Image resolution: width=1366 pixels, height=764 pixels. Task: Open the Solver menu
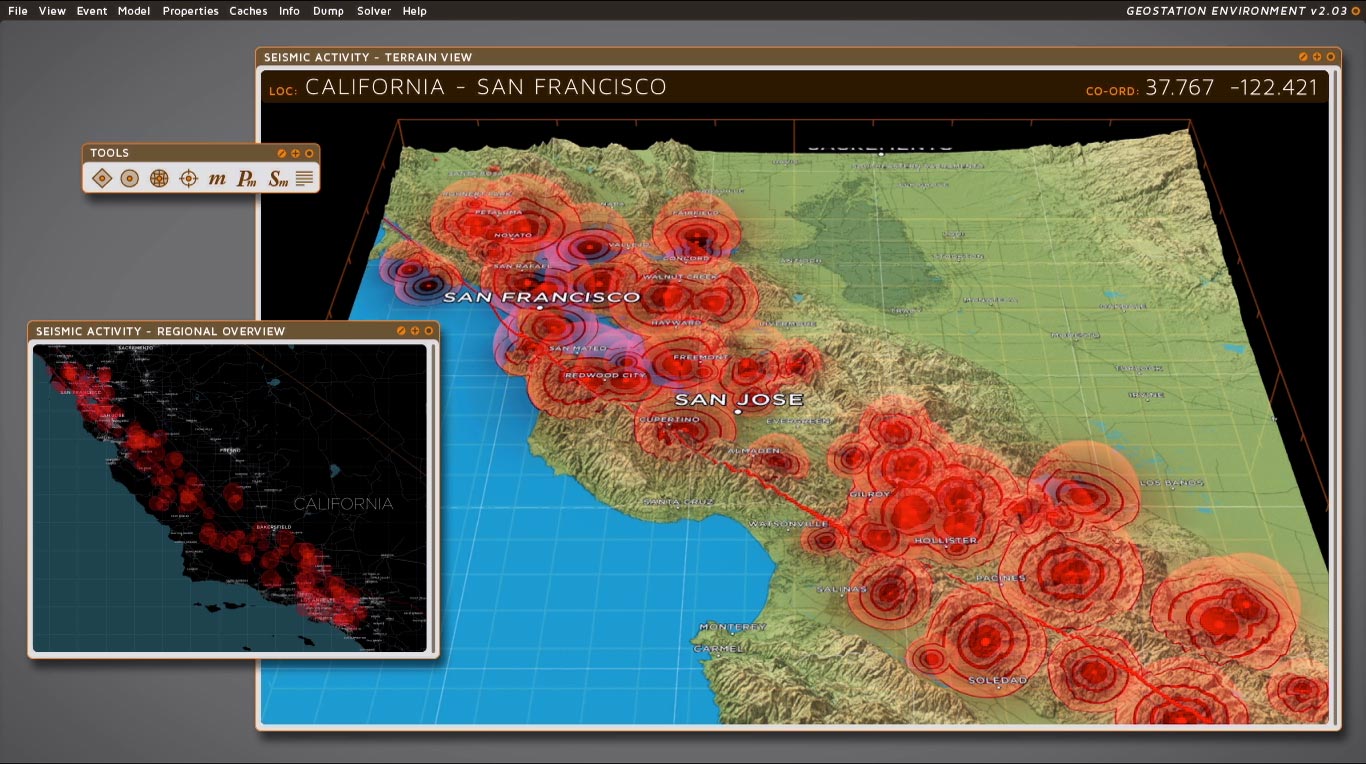coord(374,11)
